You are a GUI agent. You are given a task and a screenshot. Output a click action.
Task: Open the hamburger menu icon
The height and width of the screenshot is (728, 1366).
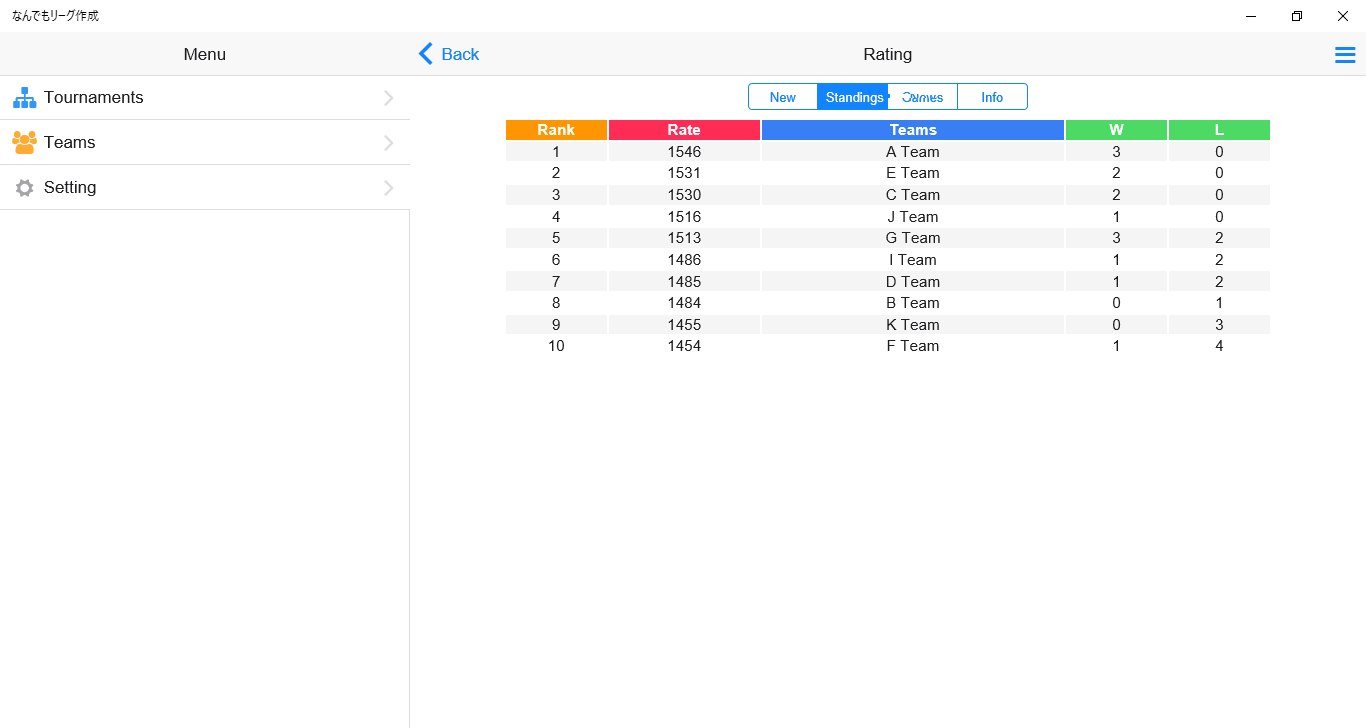click(1345, 55)
